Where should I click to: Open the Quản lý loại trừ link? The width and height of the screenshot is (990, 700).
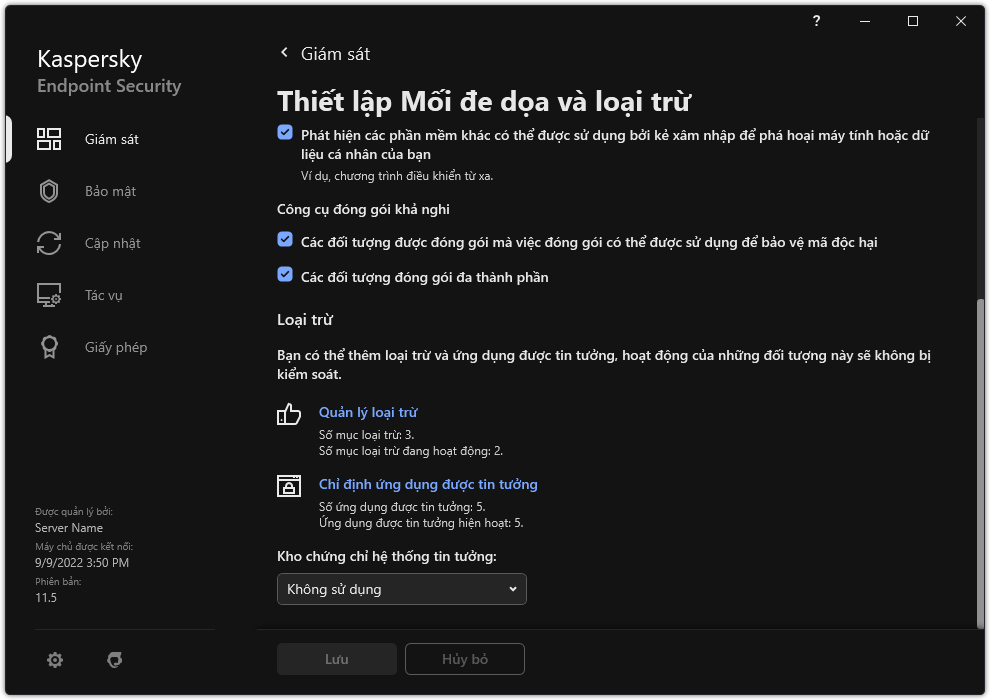coord(367,412)
